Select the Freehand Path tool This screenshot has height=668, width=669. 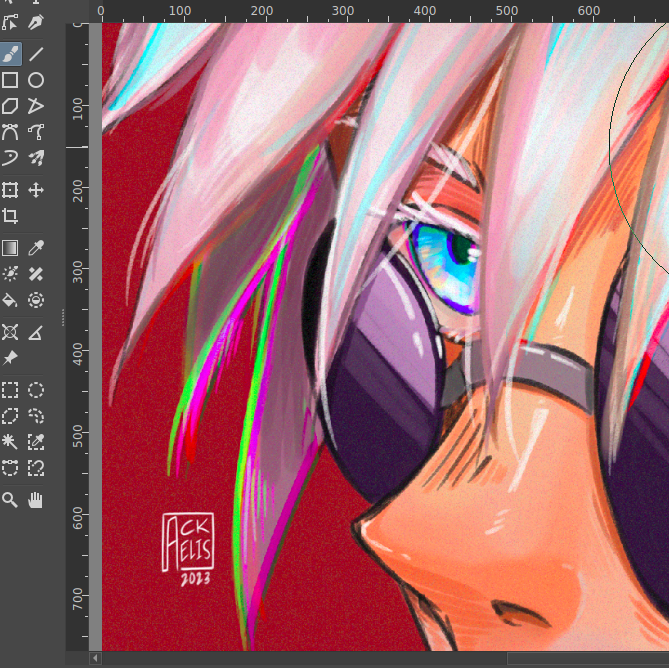tap(36, 132)
